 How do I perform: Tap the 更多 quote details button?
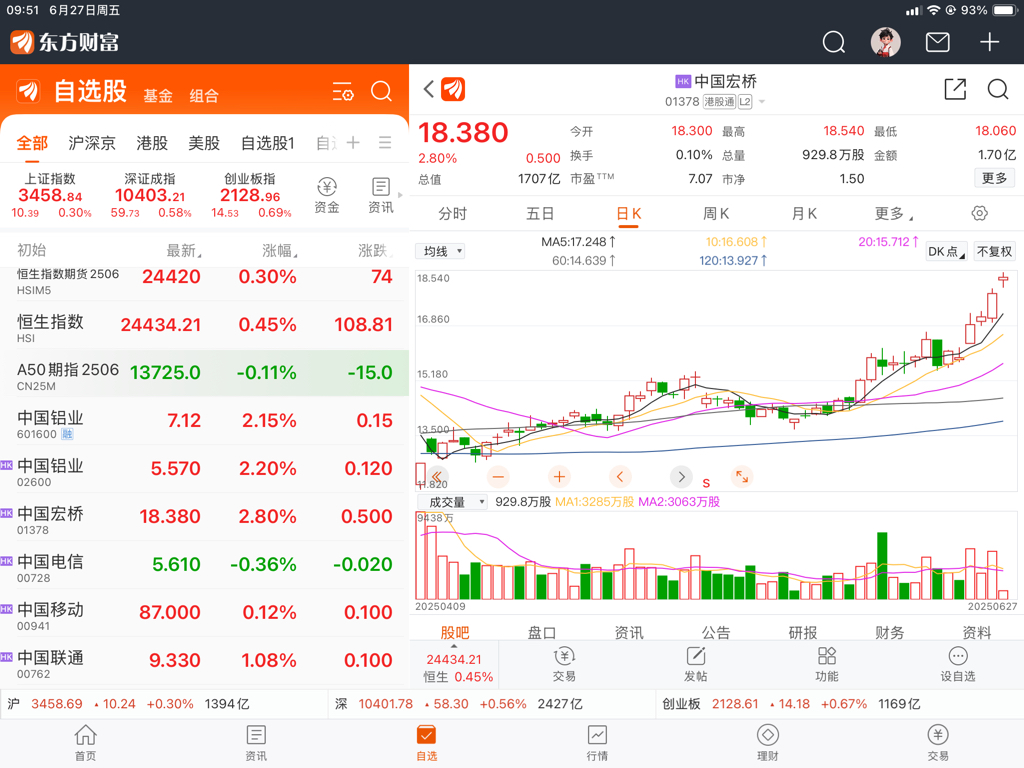click(x=994, y=178)
